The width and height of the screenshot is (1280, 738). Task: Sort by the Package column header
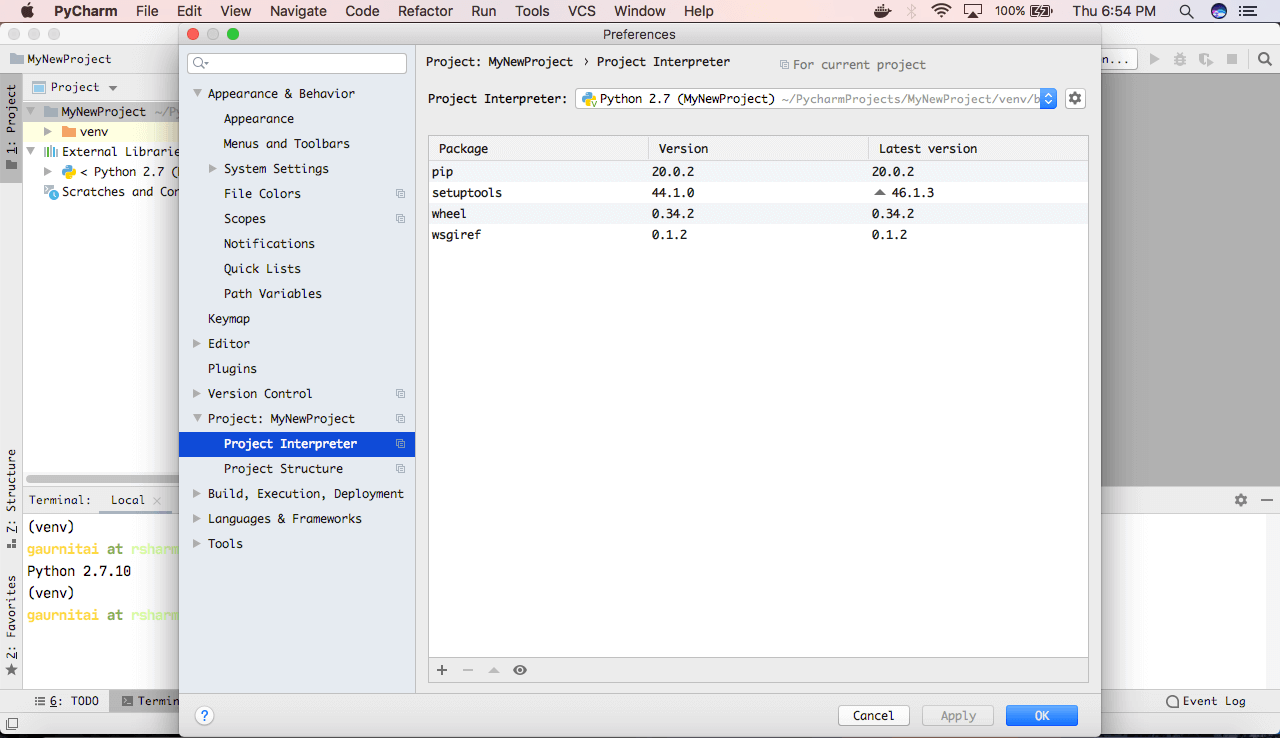pos(539,148)
